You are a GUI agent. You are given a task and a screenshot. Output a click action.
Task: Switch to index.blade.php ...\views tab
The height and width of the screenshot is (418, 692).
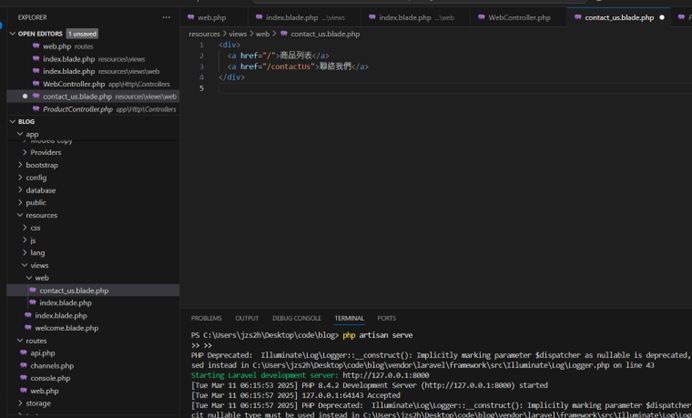[305, 18]
